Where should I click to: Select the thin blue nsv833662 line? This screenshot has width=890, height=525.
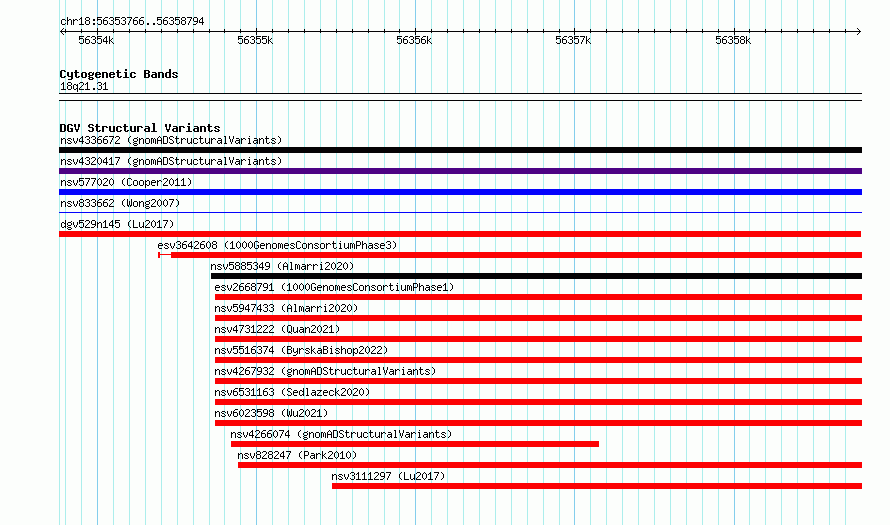pos(460,213)
